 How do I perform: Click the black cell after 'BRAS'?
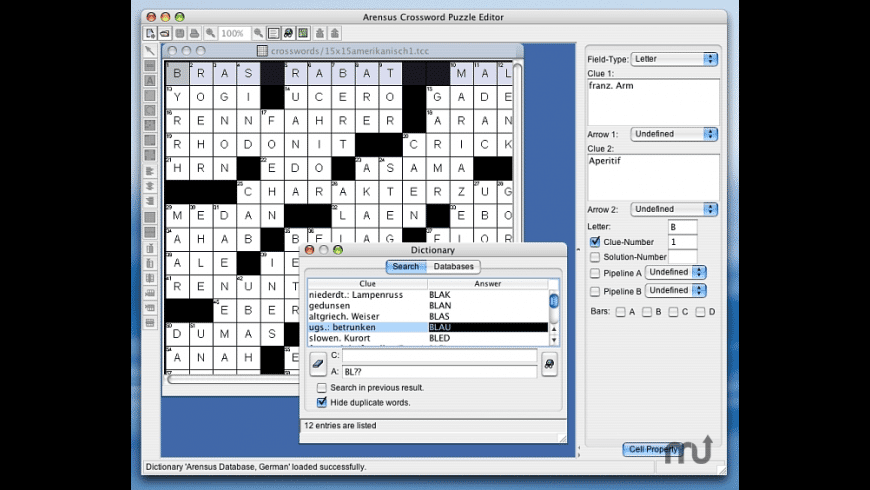tap(272, 73)
